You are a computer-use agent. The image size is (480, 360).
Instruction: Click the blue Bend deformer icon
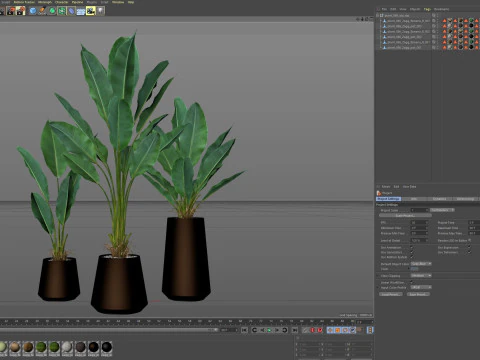point(71,11)
